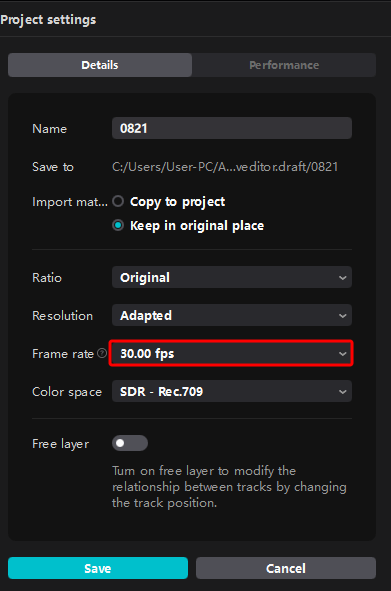Click the Frame rate help question-mark icon

click(102, 353)
